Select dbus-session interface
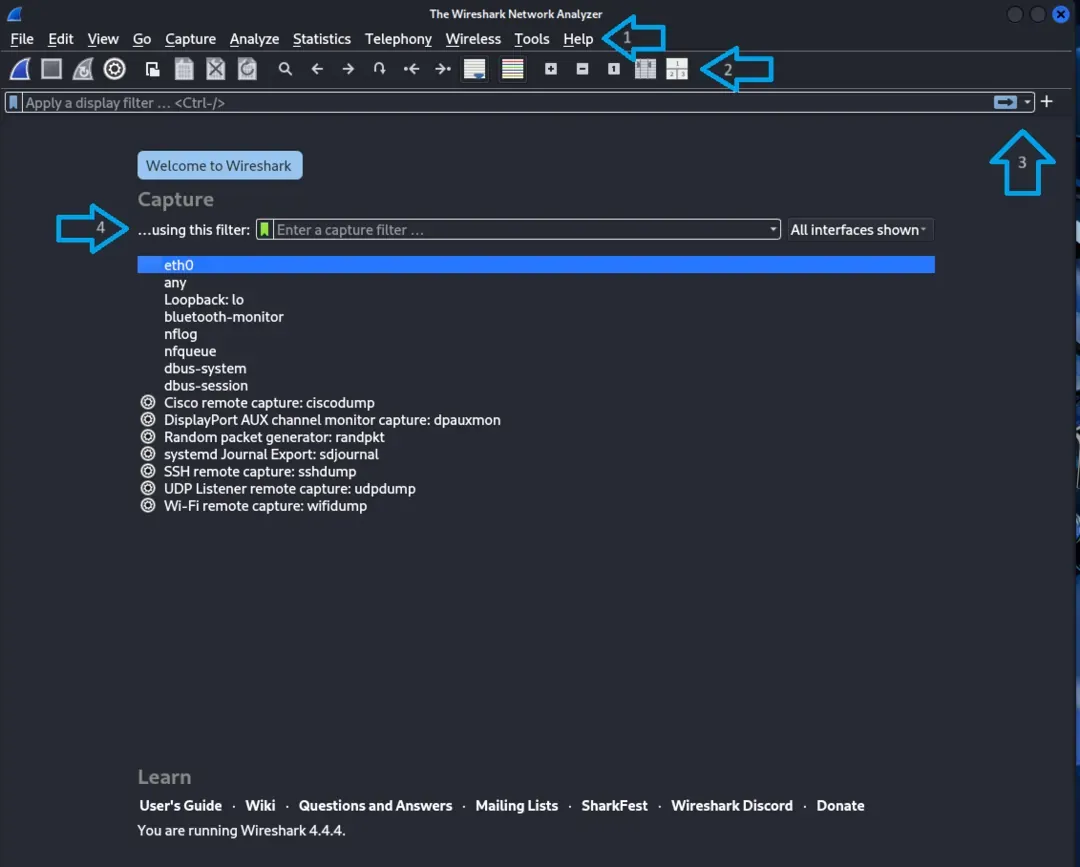Image resolution: width=1080 pixels, height=867 pixels. (x=536, y=386)
